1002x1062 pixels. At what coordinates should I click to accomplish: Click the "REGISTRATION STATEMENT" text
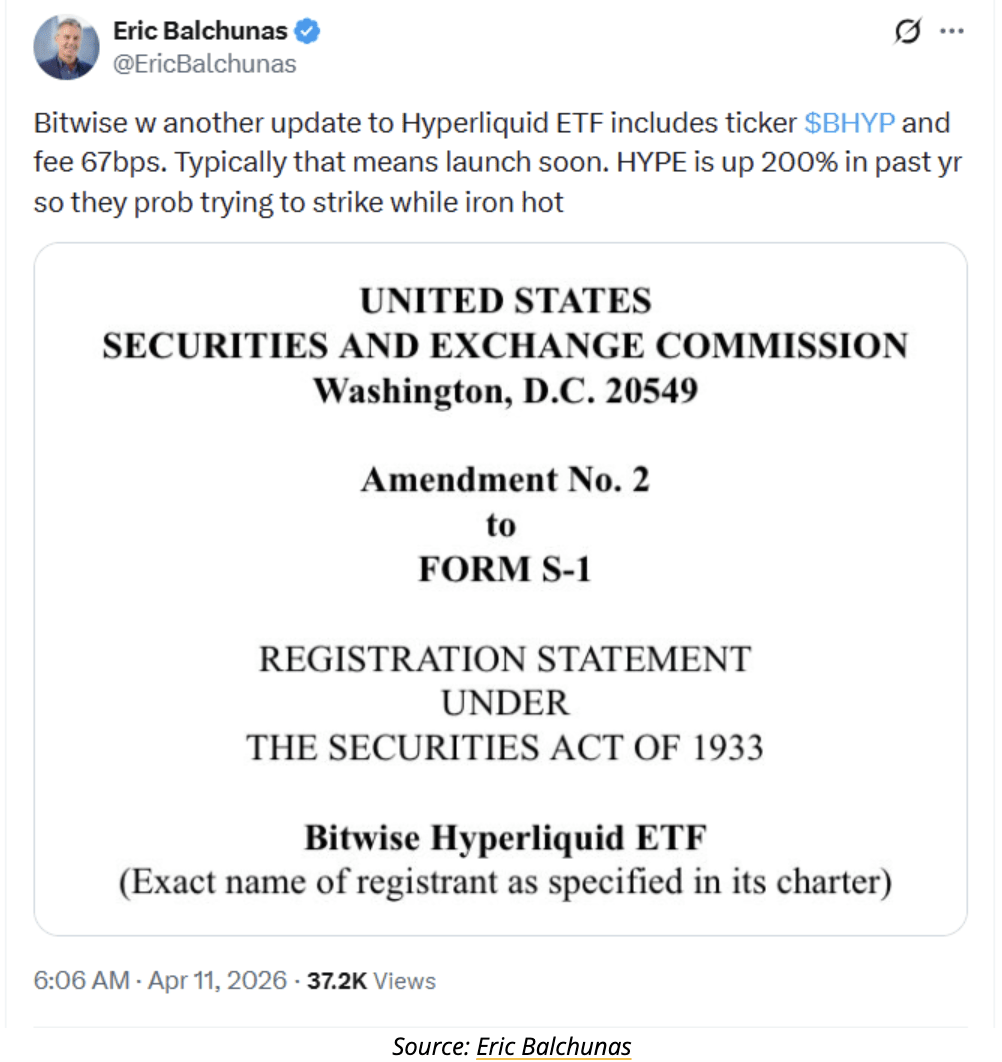coord(505,659)
